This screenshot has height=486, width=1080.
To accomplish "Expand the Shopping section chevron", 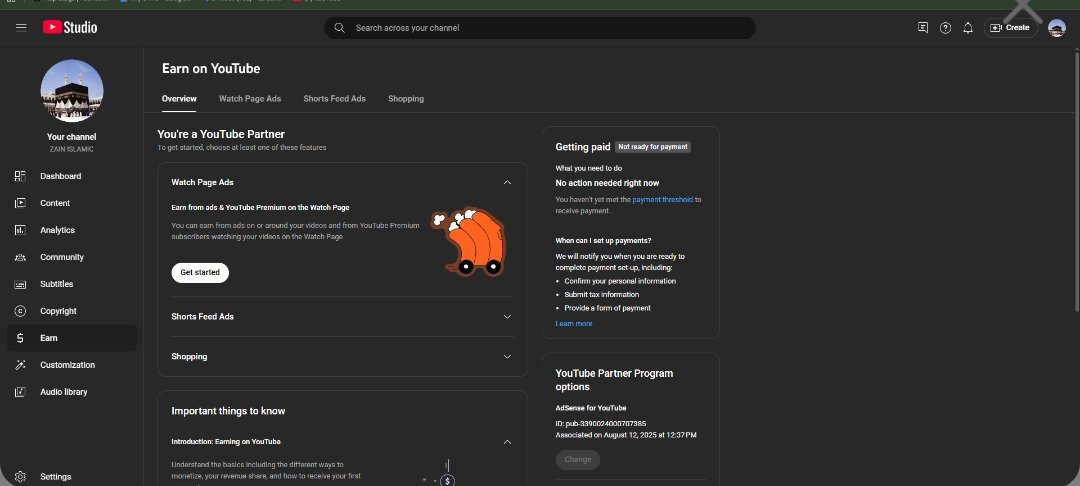I will tap(507, 357).
